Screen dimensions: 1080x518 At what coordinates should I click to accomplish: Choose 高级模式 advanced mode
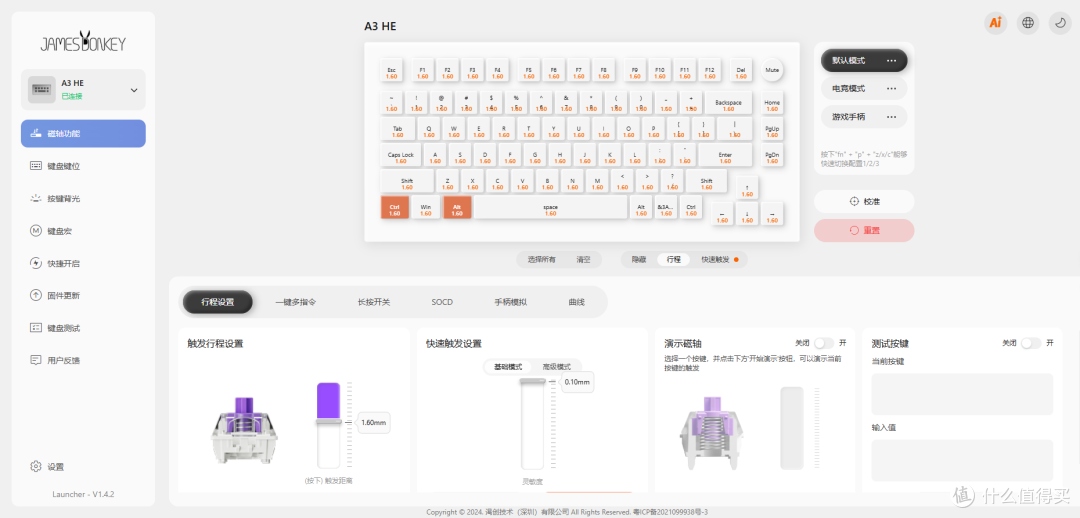pyautogui.click(x=557, y=366)
